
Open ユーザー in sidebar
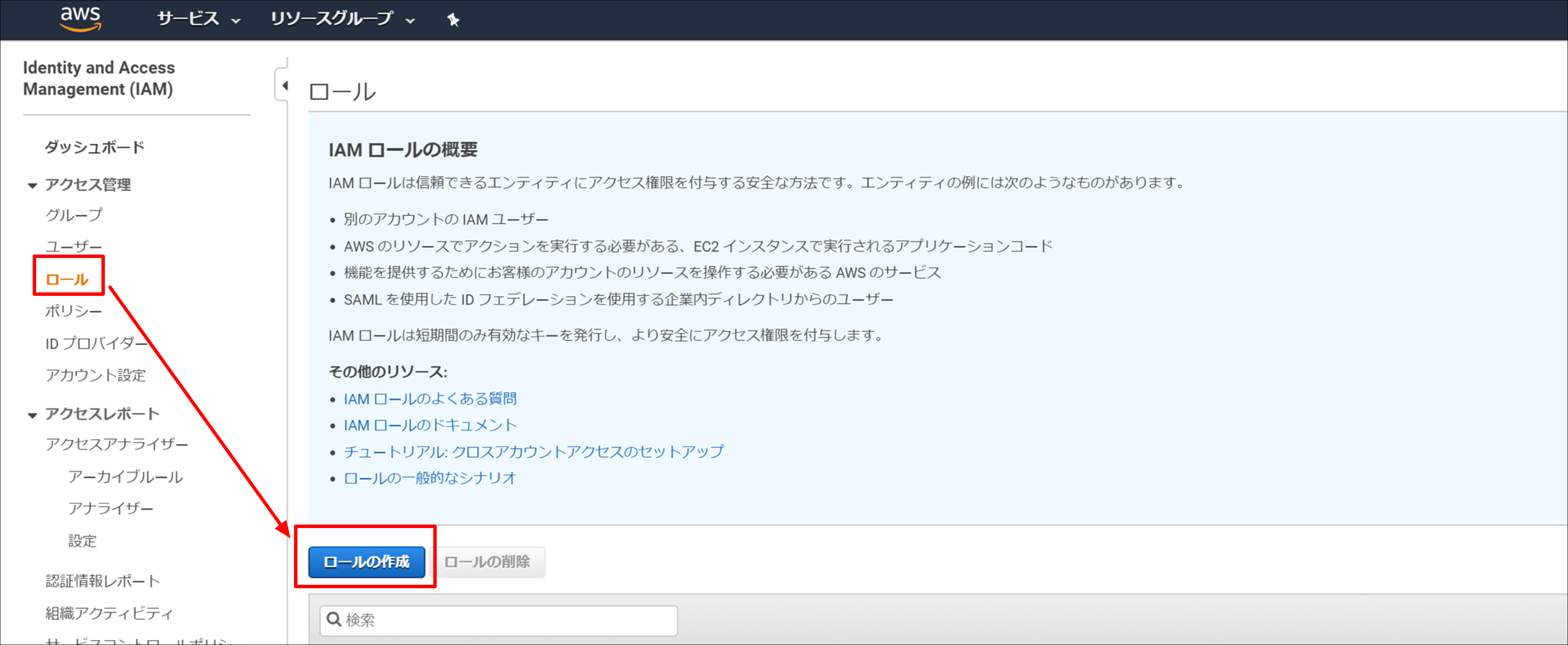pos(73,247)
